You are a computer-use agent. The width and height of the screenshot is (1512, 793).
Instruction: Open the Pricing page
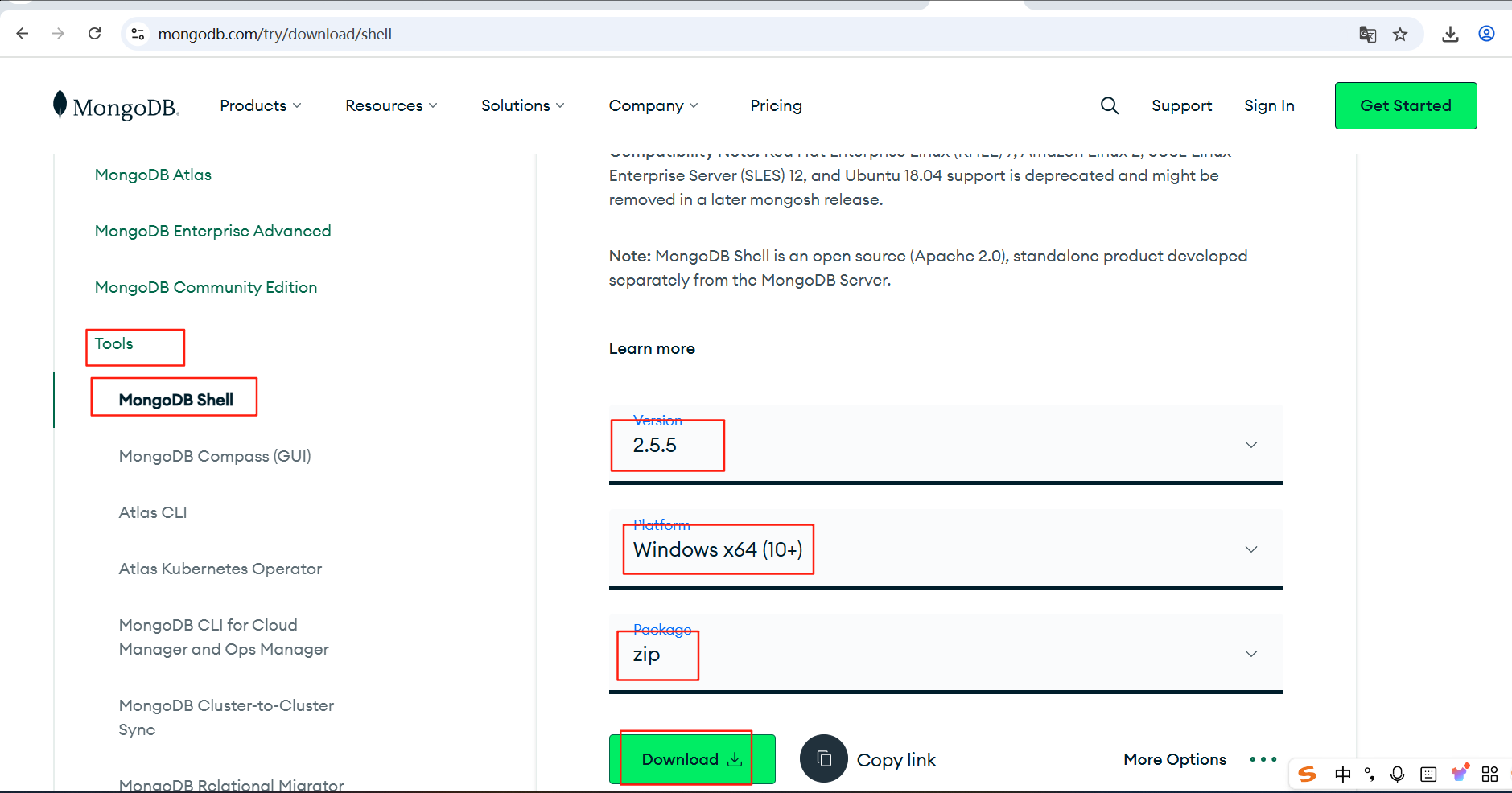[776, 105]
